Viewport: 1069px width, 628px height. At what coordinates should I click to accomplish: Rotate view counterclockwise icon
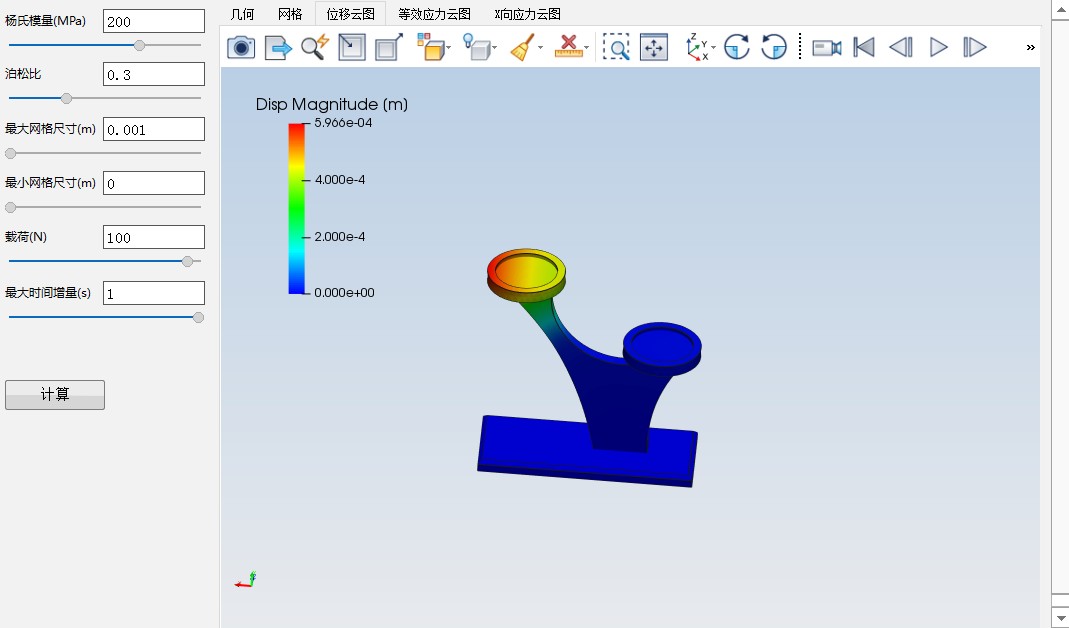tap(774, 47)
